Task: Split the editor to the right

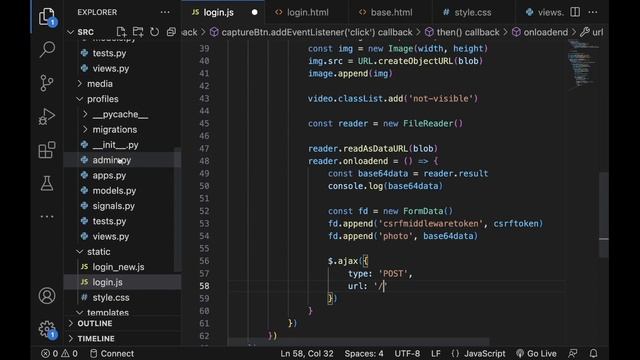Action: 575,12
